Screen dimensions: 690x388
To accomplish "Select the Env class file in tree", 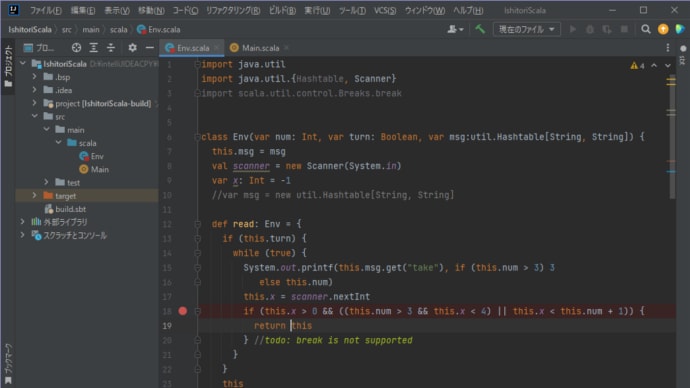I will click(92, 156).
